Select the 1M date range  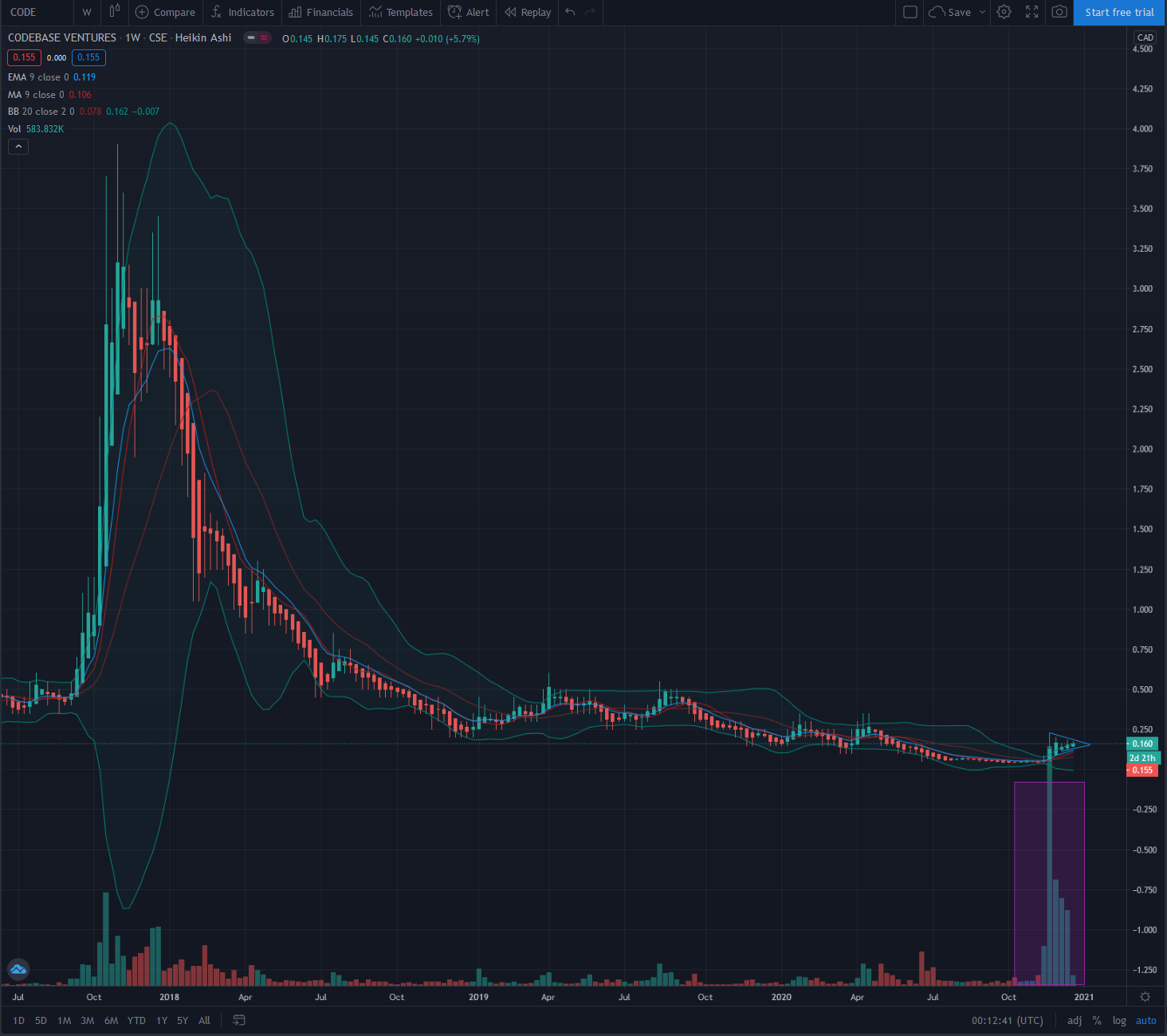pos(65,1020)
